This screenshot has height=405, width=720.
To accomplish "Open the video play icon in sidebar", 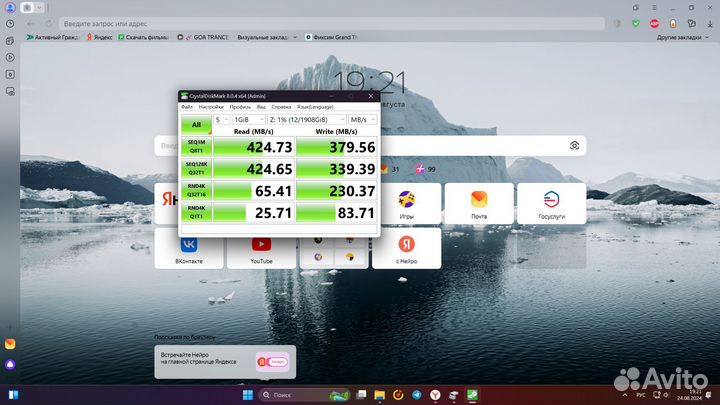I will click(10, 57).
